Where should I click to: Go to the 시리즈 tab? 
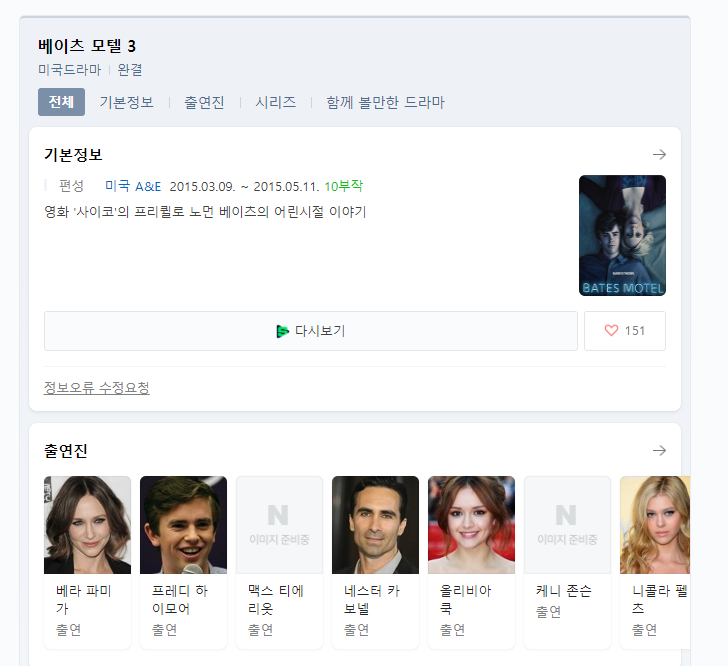point(275,102)
